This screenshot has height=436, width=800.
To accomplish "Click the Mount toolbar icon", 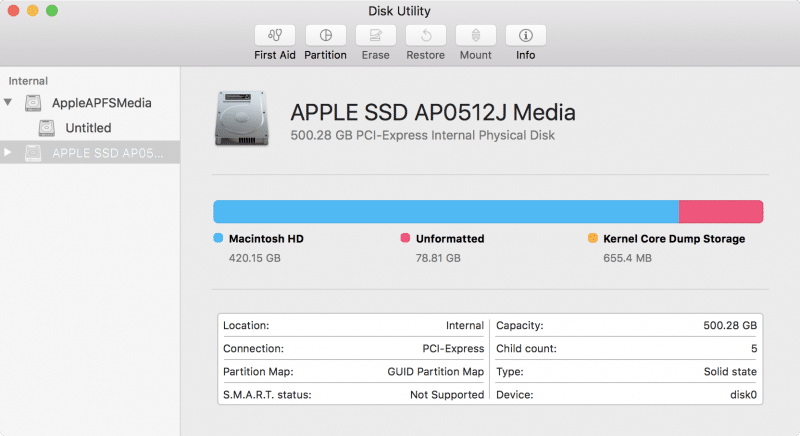I will tap(476, 35).
